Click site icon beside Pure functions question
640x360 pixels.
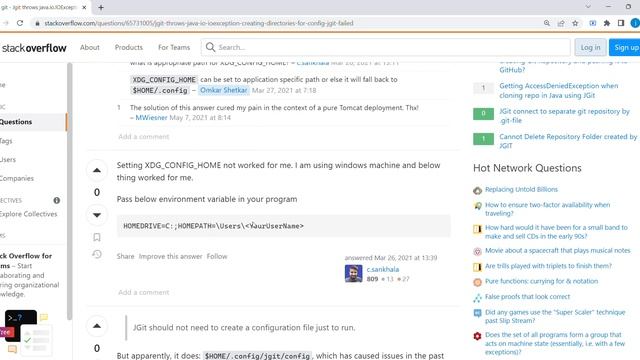[x=477, y=282]
